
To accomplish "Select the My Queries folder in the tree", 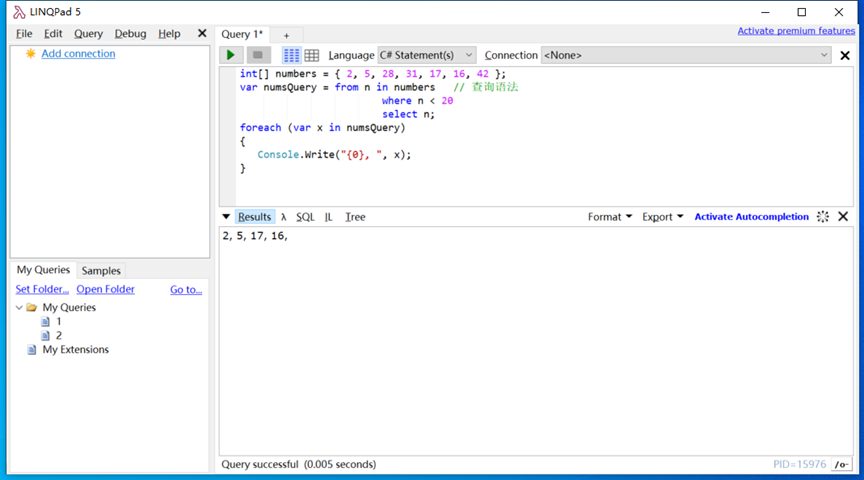I will pos(69,308).
